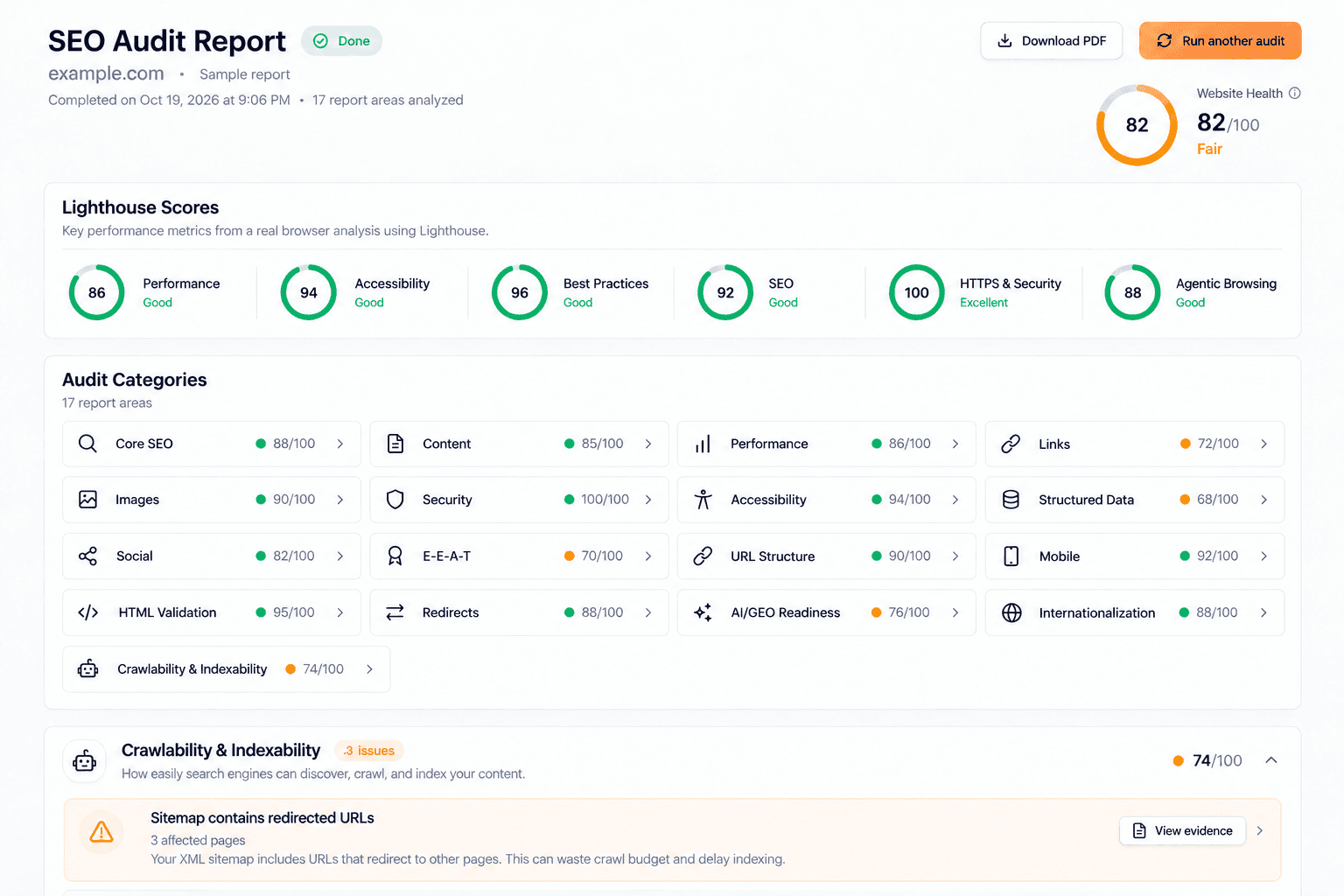View evidence for the sitemap issue
Viewport: 1344px width, 896px height.
1182,831
